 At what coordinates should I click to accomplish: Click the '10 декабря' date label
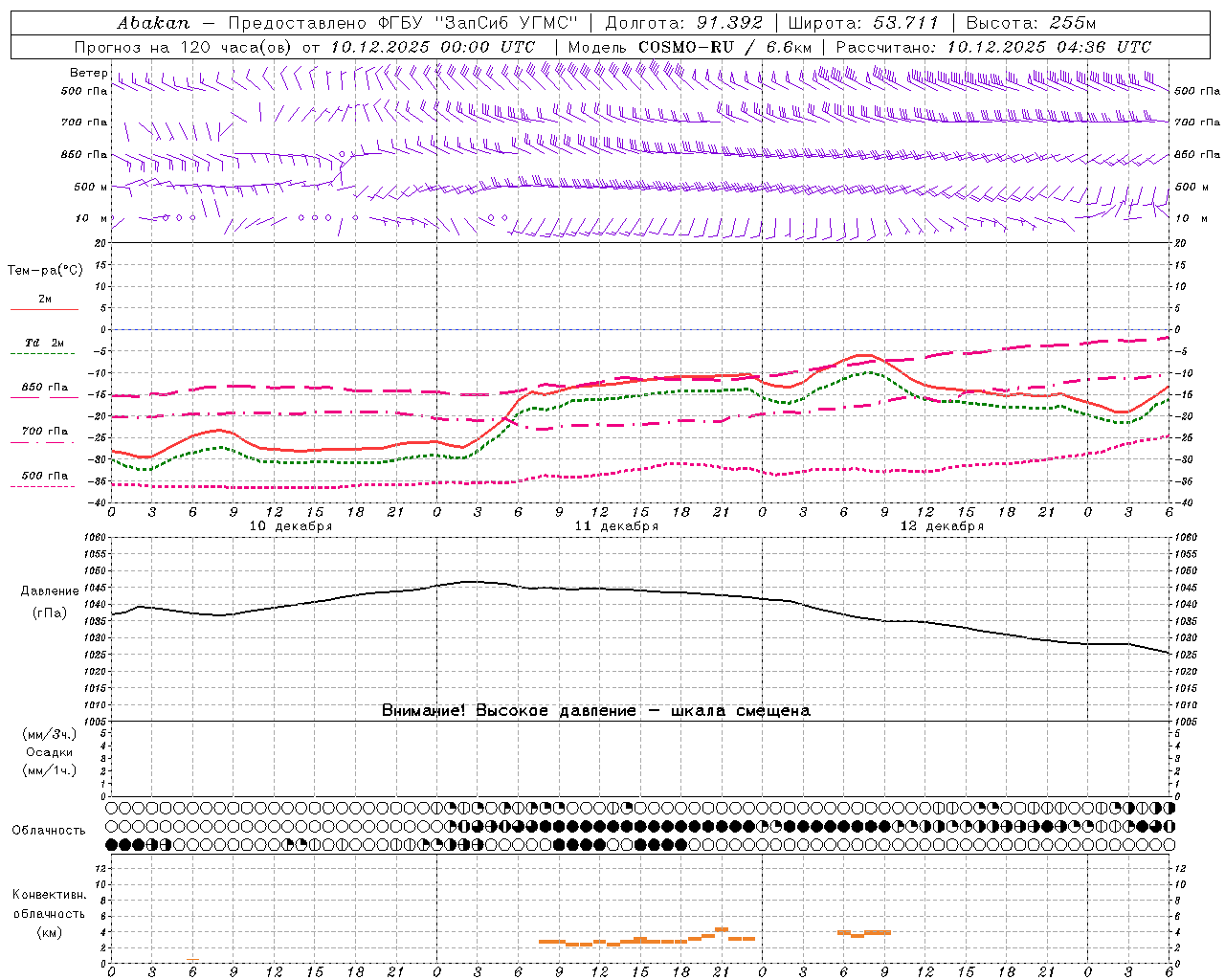(291, 526)
